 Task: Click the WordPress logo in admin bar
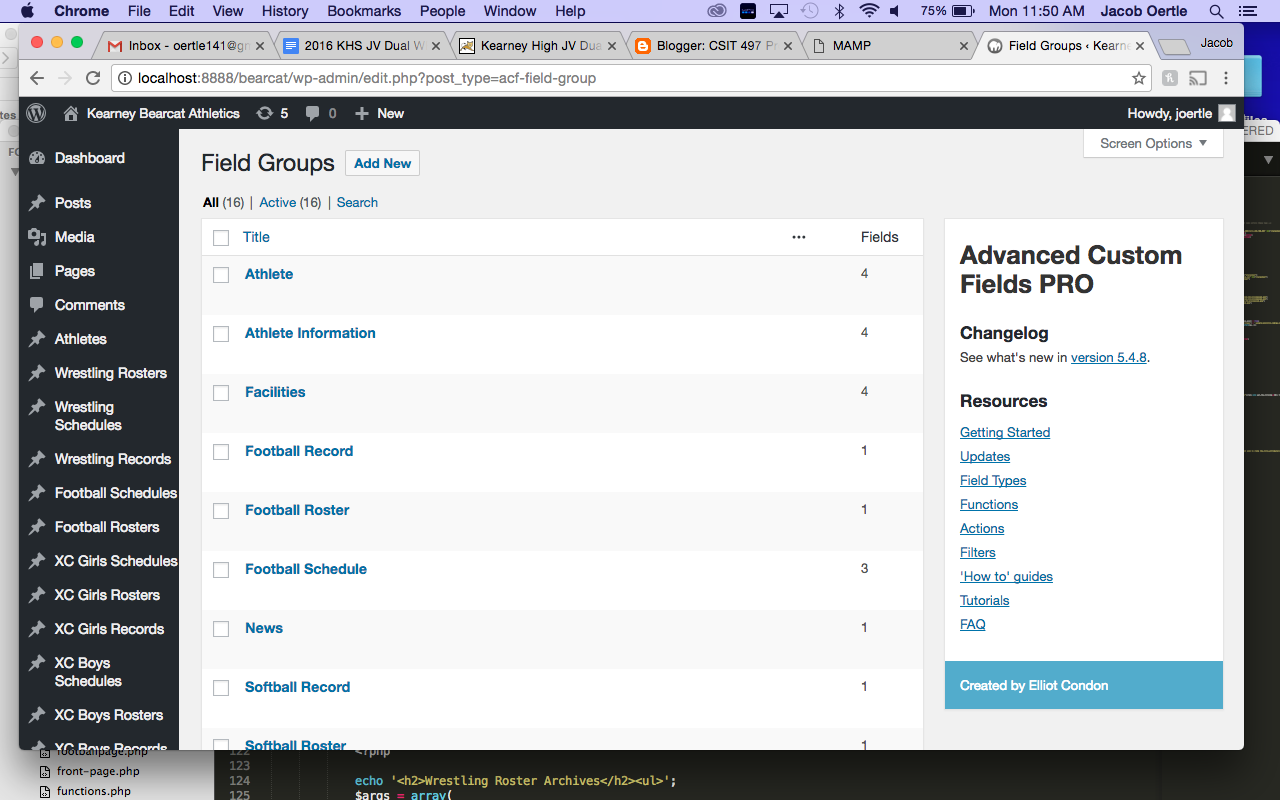(36, 113)
